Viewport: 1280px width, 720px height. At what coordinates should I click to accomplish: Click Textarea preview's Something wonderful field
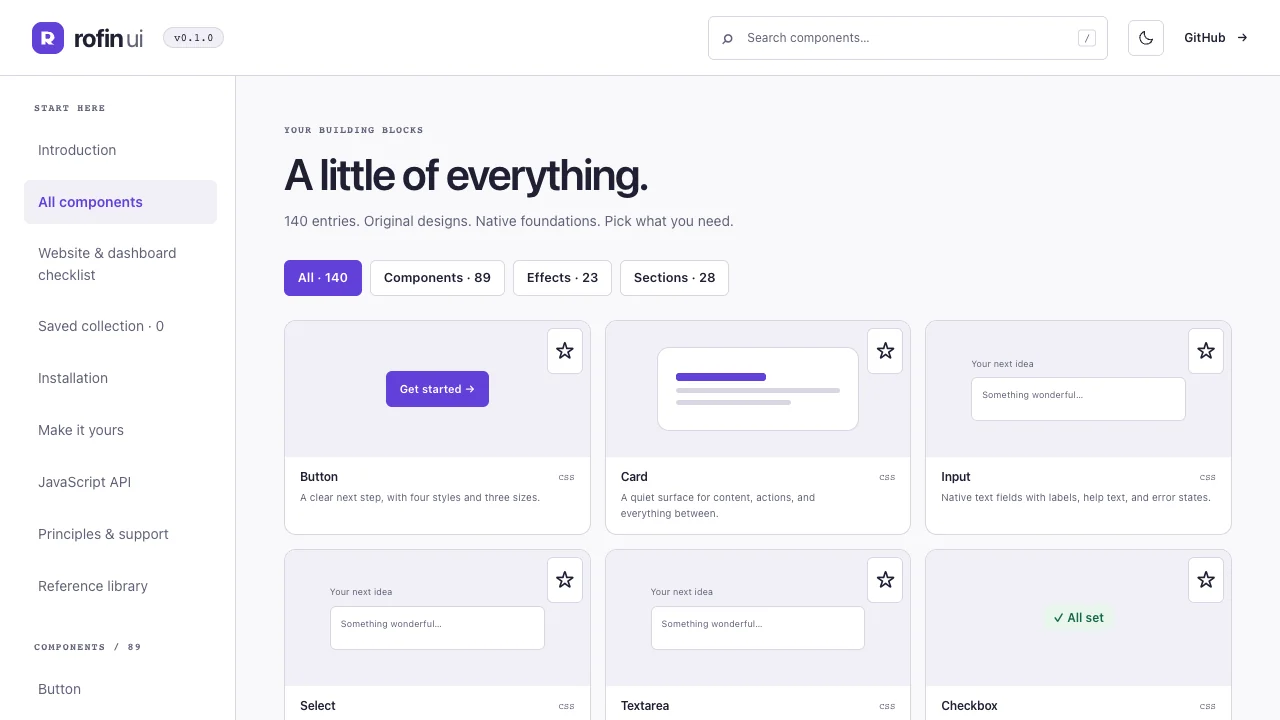point(758,628)
